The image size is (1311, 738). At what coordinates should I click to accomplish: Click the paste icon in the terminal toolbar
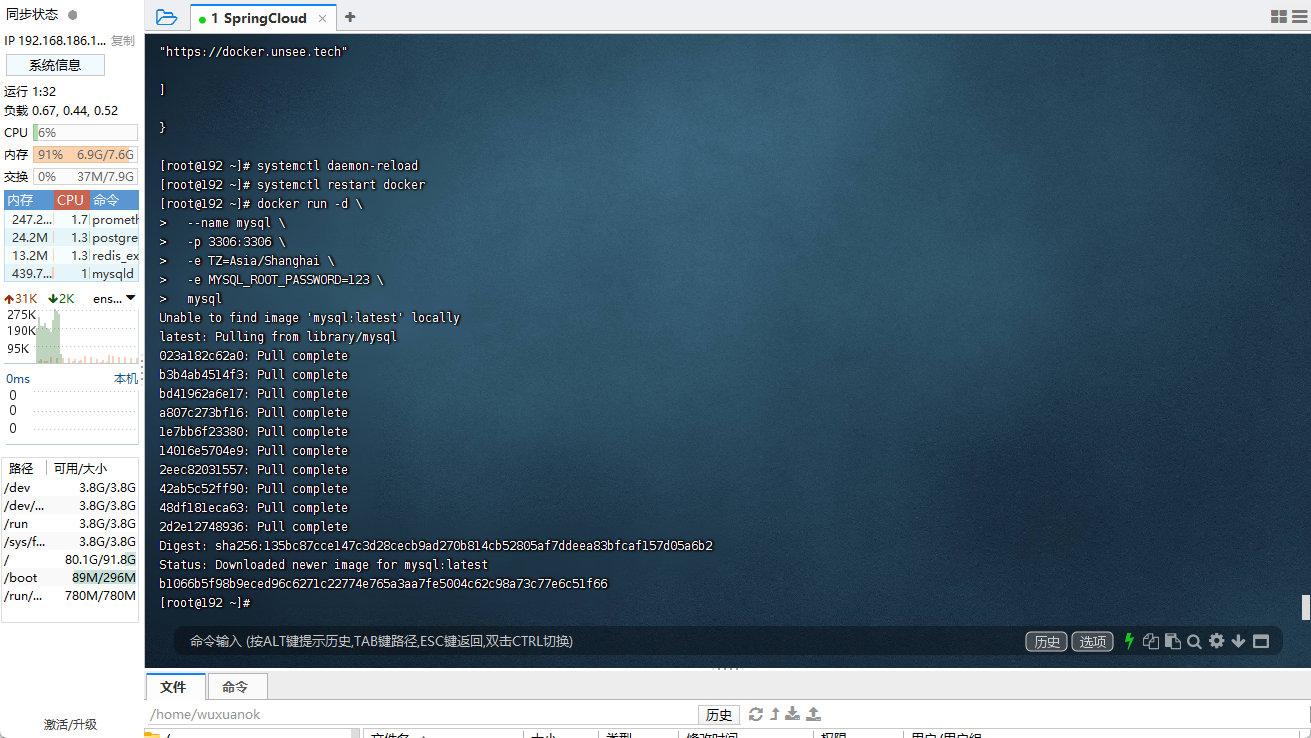click(1173, 641)
